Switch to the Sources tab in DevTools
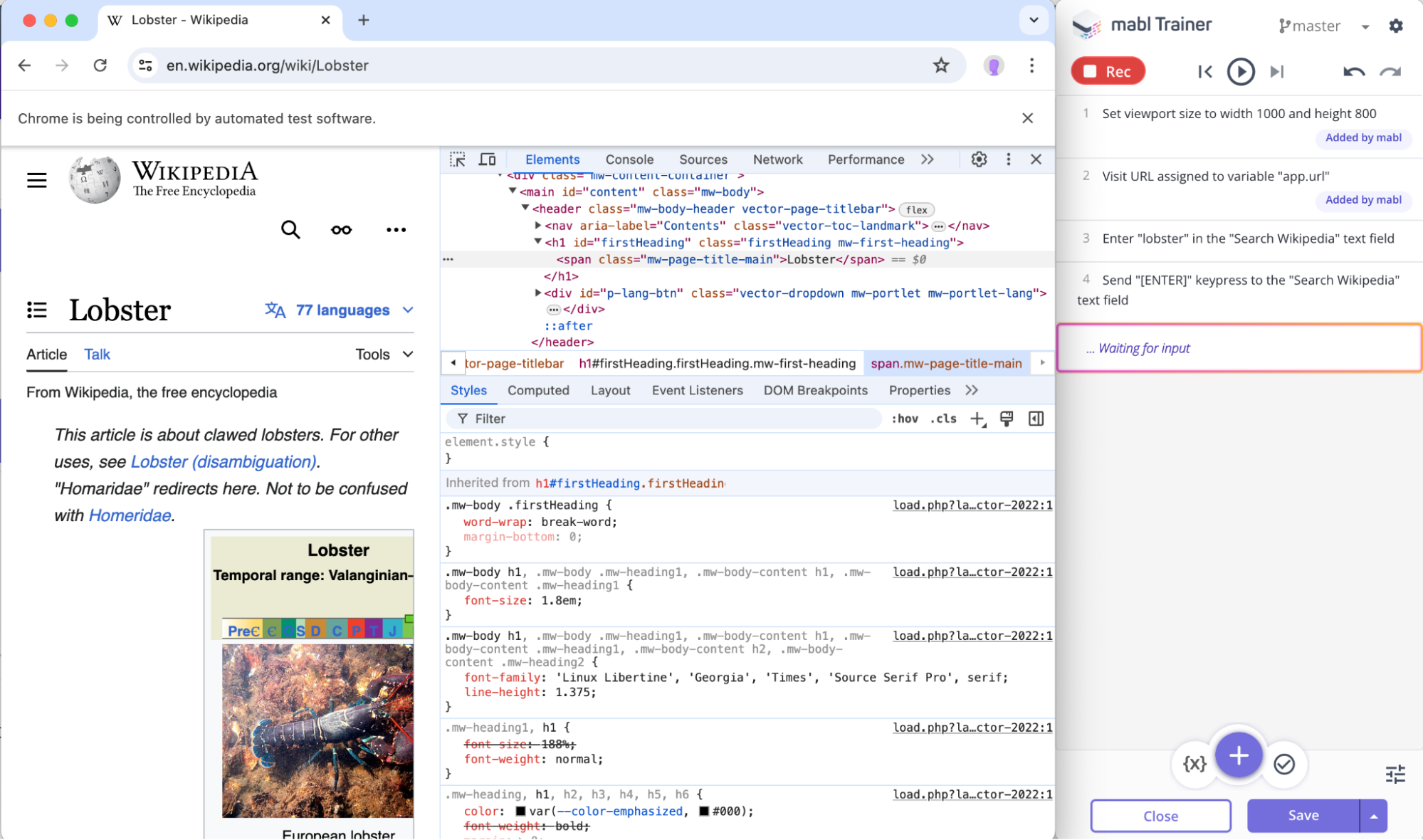1423x840 pixels. [703, 159]
